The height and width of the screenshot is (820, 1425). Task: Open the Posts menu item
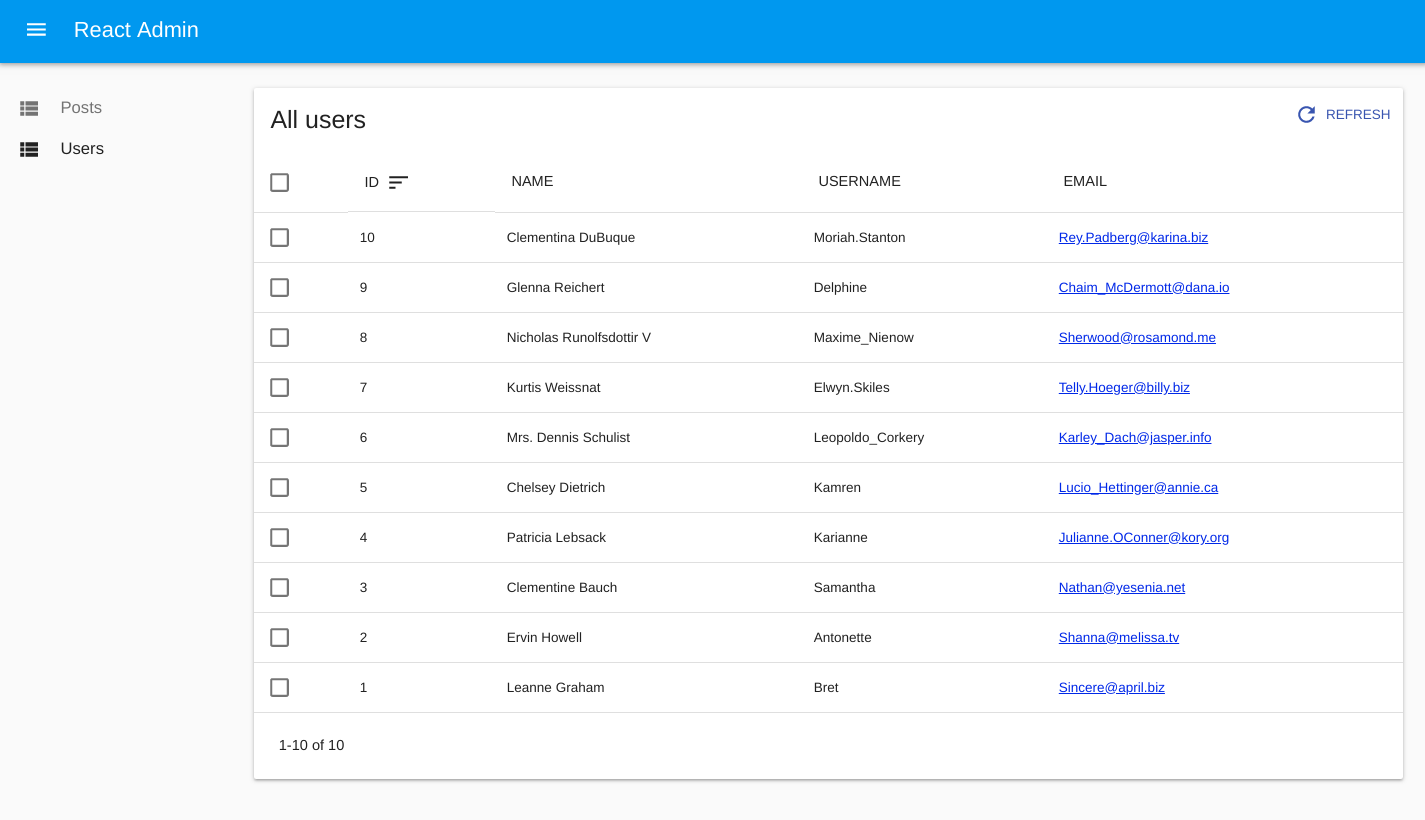pyautogui.click(x=81, y=108)
